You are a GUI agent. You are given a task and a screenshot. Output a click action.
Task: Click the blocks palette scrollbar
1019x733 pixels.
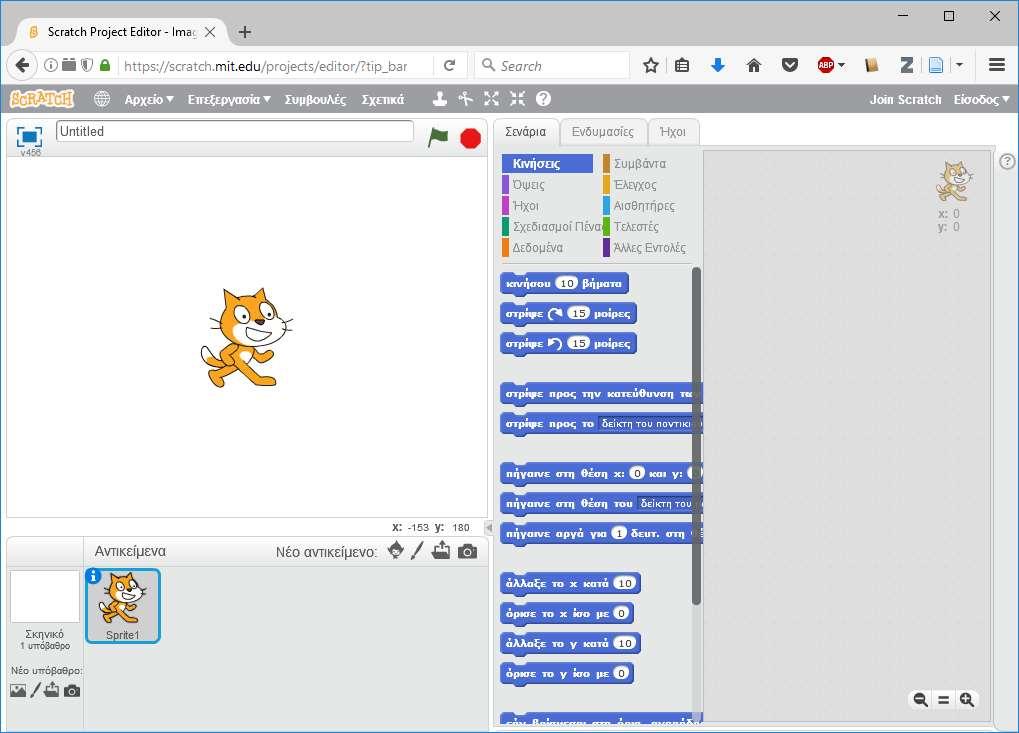[x=696, y=435]
